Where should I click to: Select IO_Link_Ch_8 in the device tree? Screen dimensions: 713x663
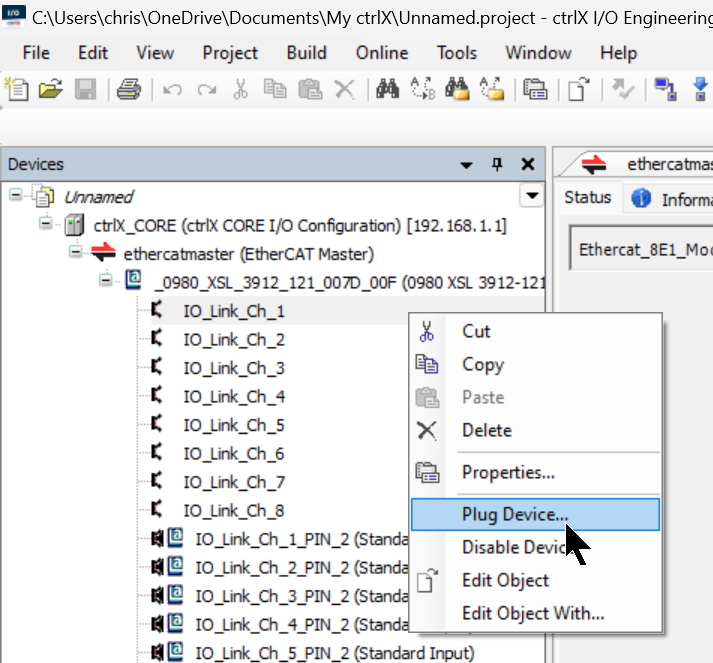coord(234,511)
